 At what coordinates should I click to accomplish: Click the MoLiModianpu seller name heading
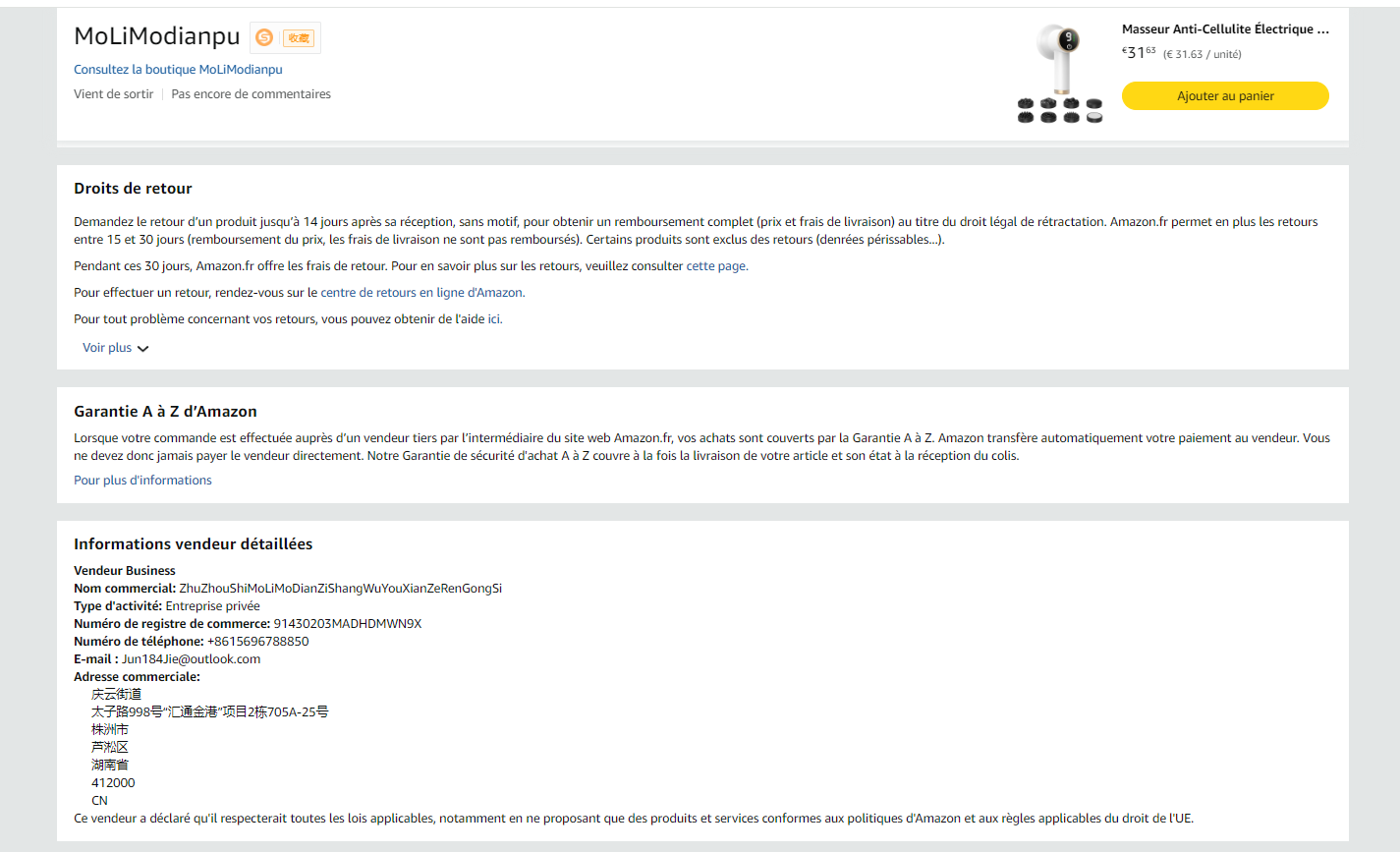coord(157,36)
